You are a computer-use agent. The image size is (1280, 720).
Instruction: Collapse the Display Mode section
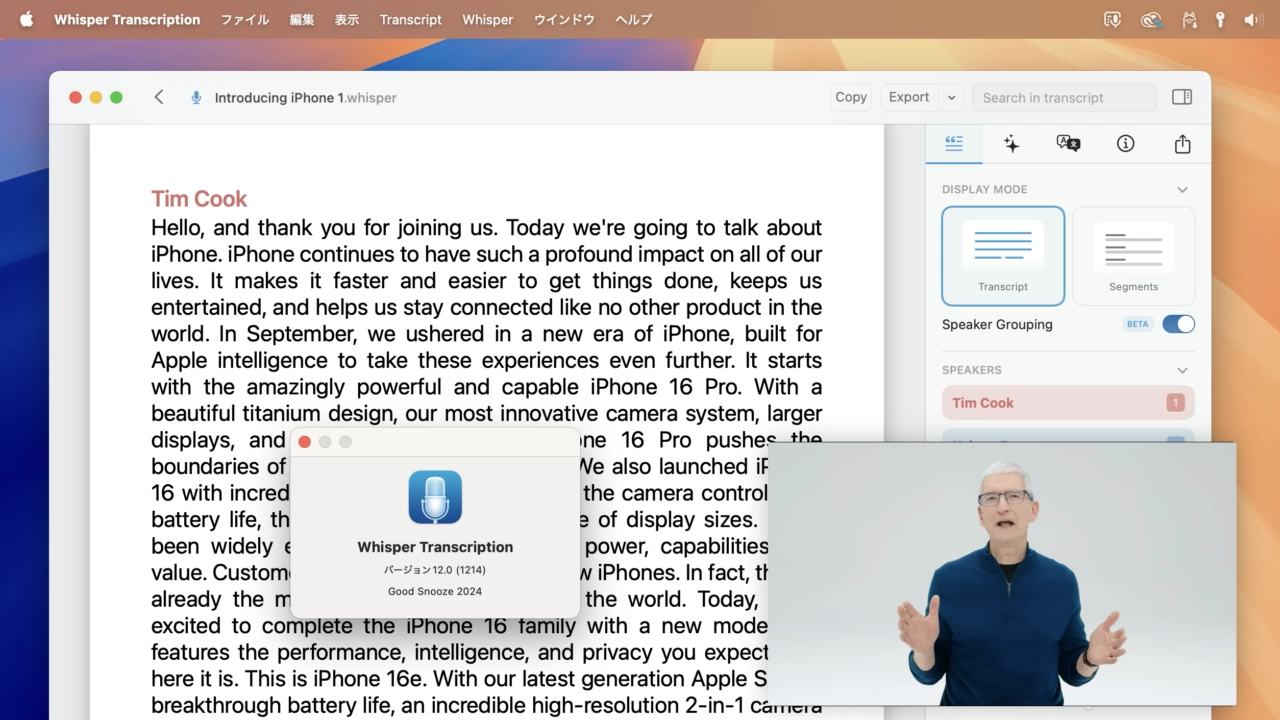pos(1182,190)
